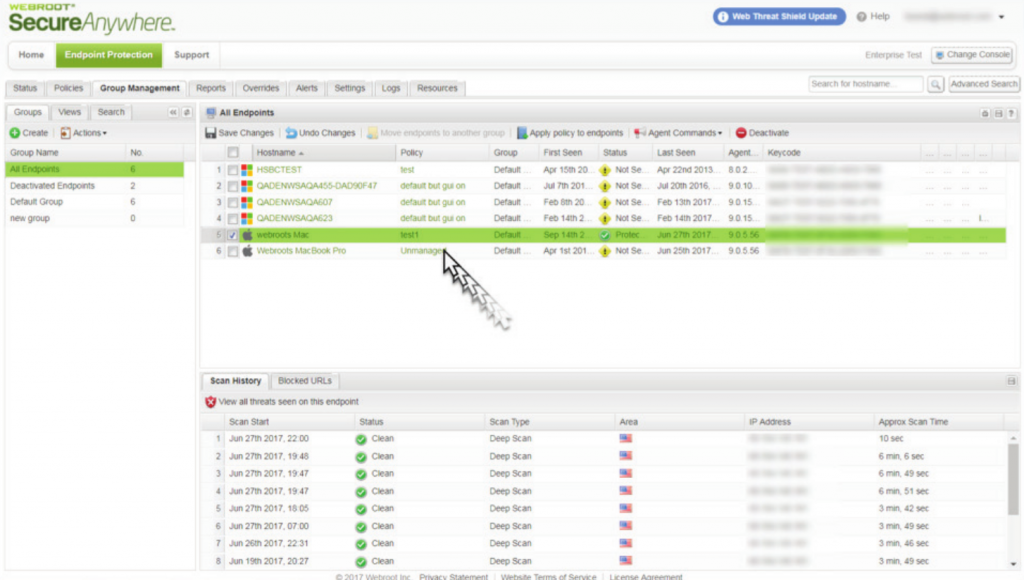The width and height of the screenshot is (1024, 580).
Task: Sort endpoints by the Hostname column
Action: 325,153
